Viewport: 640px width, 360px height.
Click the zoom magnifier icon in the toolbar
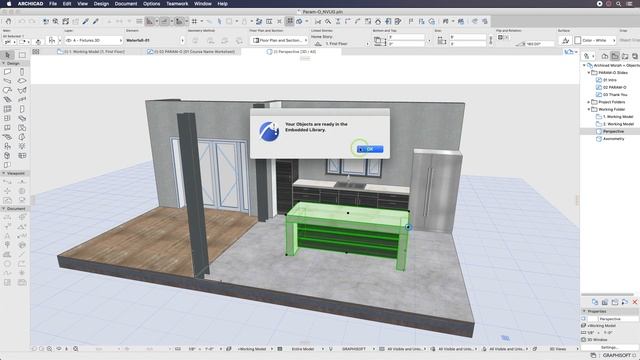click(55, 21)
